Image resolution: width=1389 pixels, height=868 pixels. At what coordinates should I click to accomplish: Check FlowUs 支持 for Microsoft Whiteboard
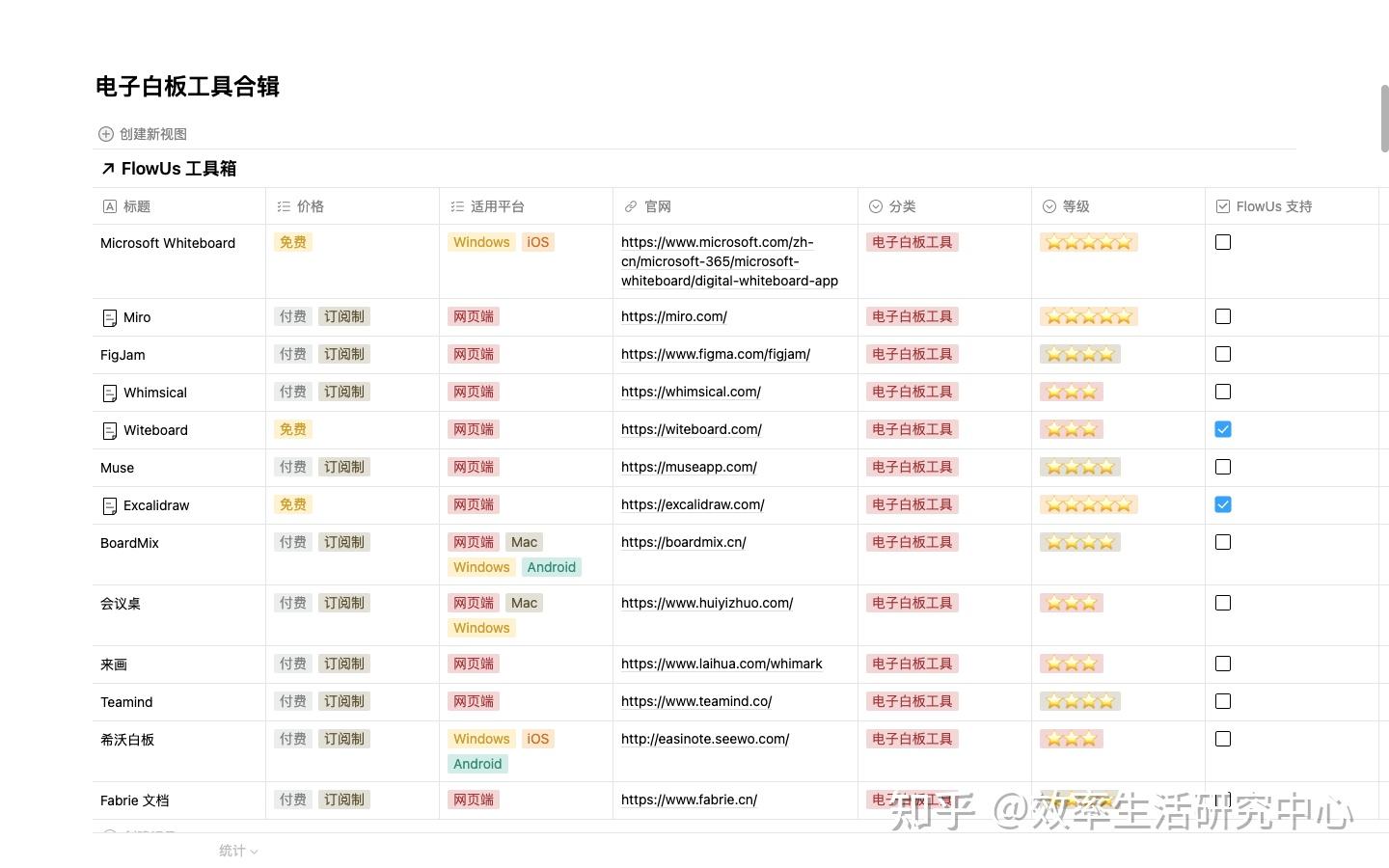point(1223,242)
